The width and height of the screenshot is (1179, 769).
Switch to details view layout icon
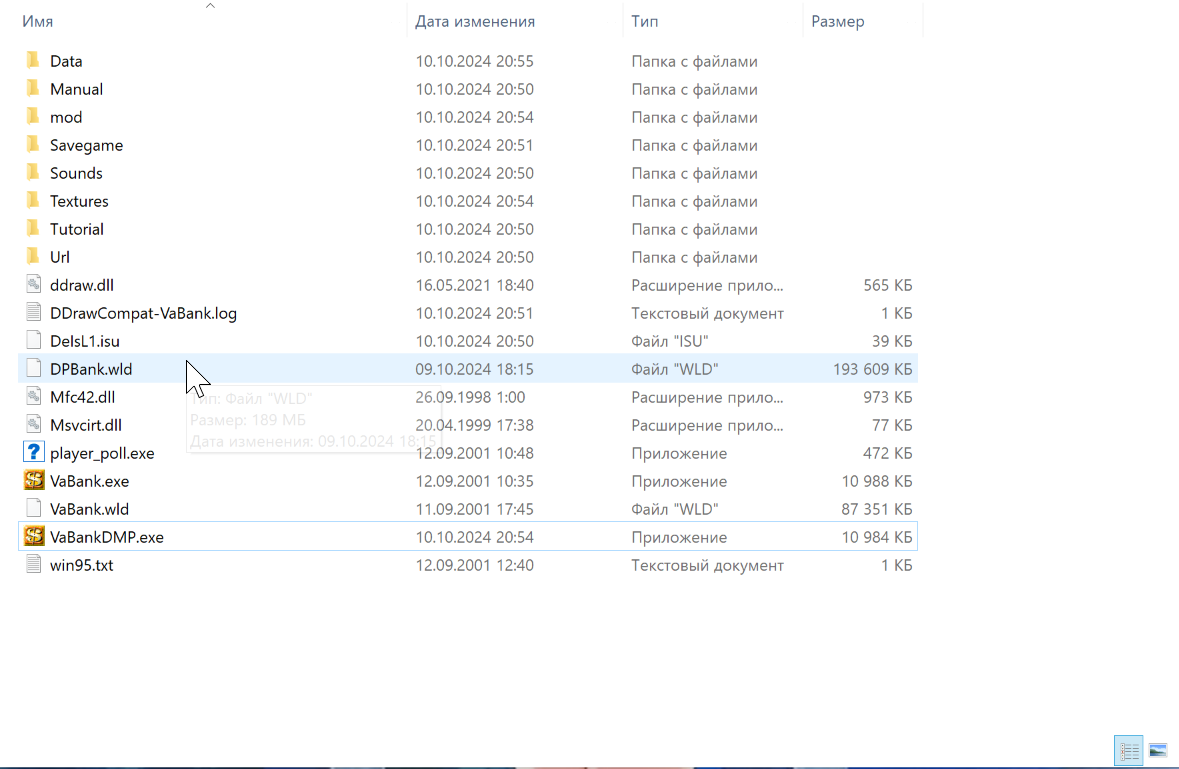(1129, 750)
